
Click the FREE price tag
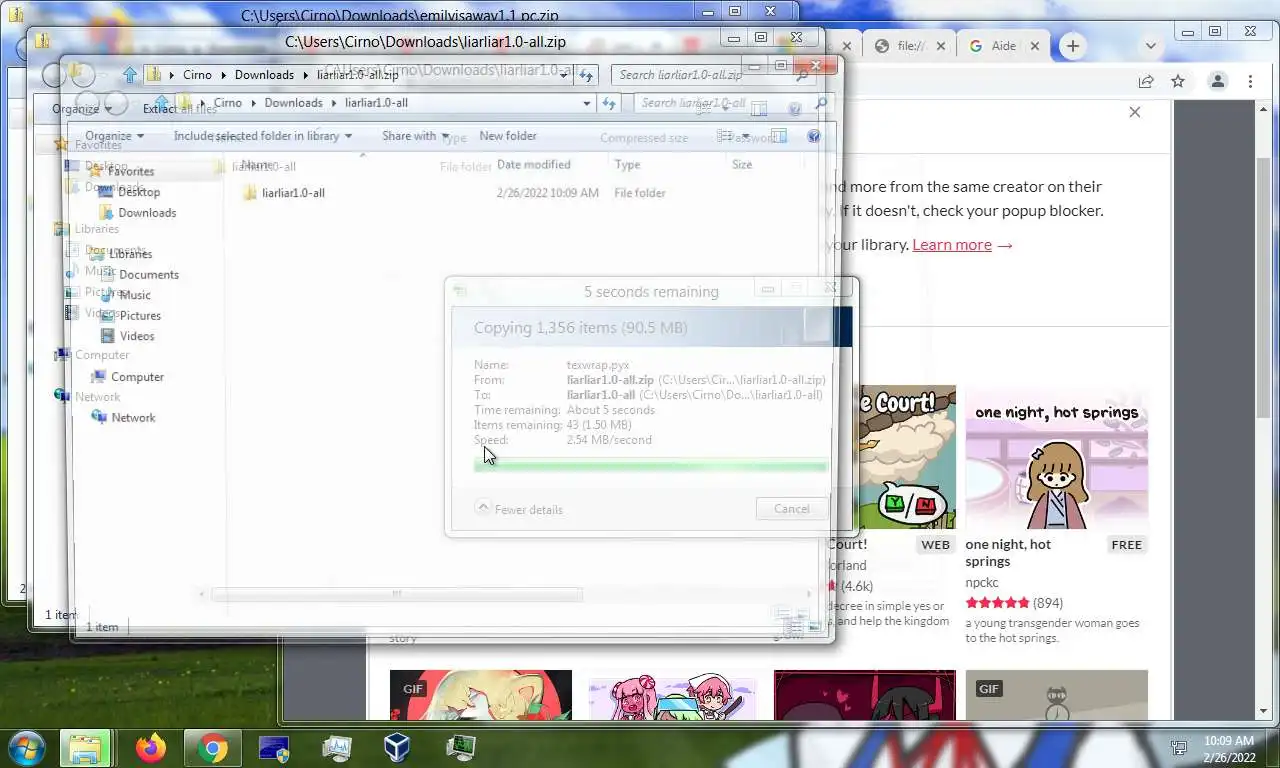pyautogui.click(x=1126, y=545)
